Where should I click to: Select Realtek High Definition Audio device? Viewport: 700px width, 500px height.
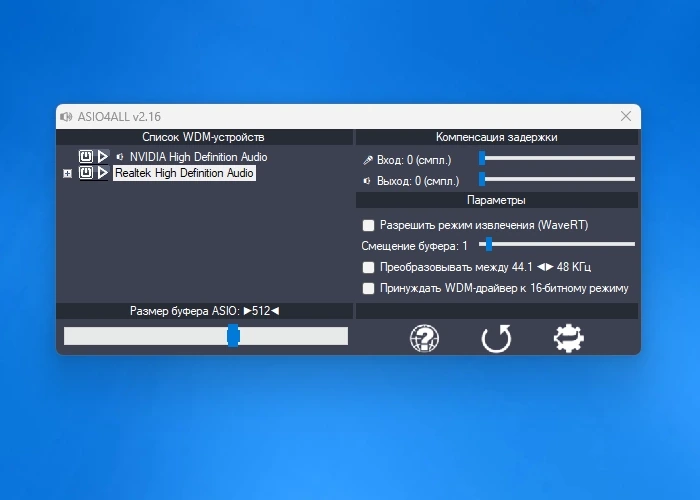pyautogui.click(x=184, y=173)
